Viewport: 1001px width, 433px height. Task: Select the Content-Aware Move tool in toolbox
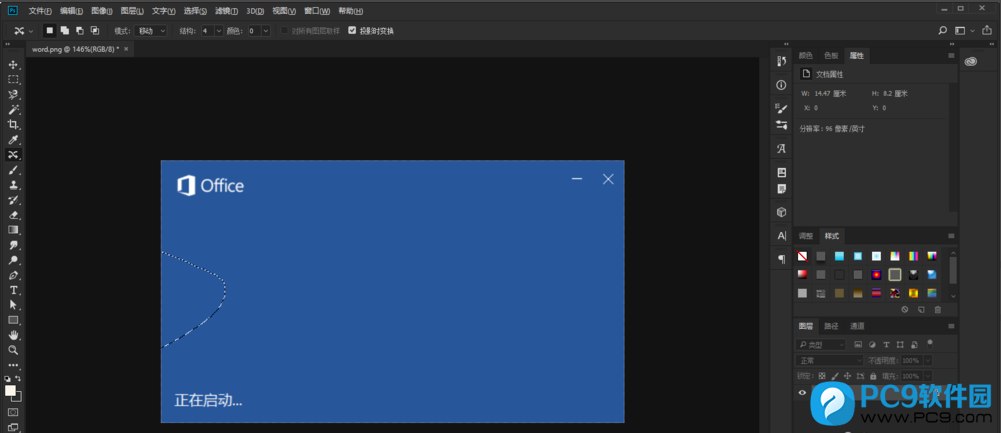point(13,155)
